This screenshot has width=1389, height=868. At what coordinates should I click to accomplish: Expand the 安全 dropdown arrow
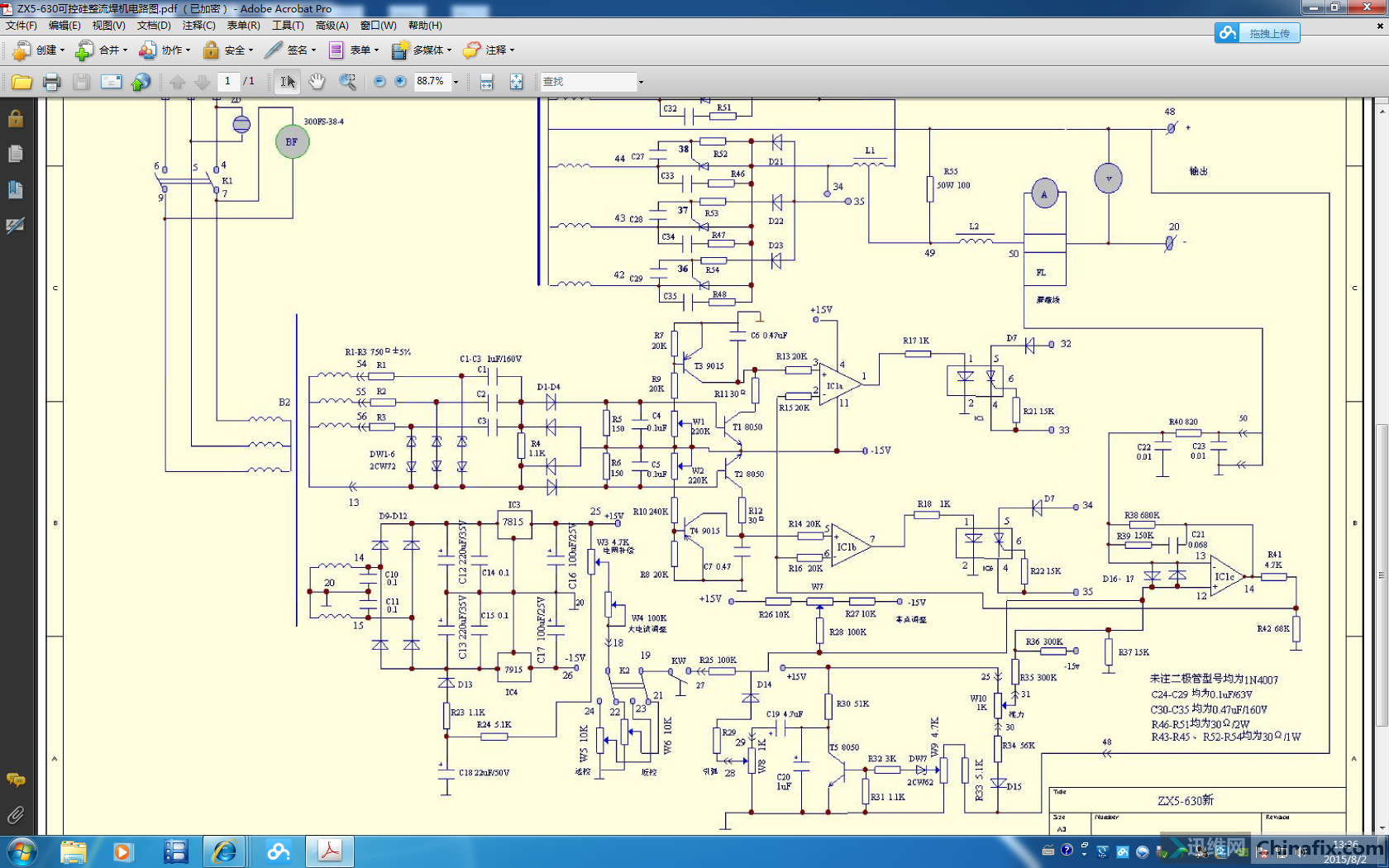tap(251, 50)
